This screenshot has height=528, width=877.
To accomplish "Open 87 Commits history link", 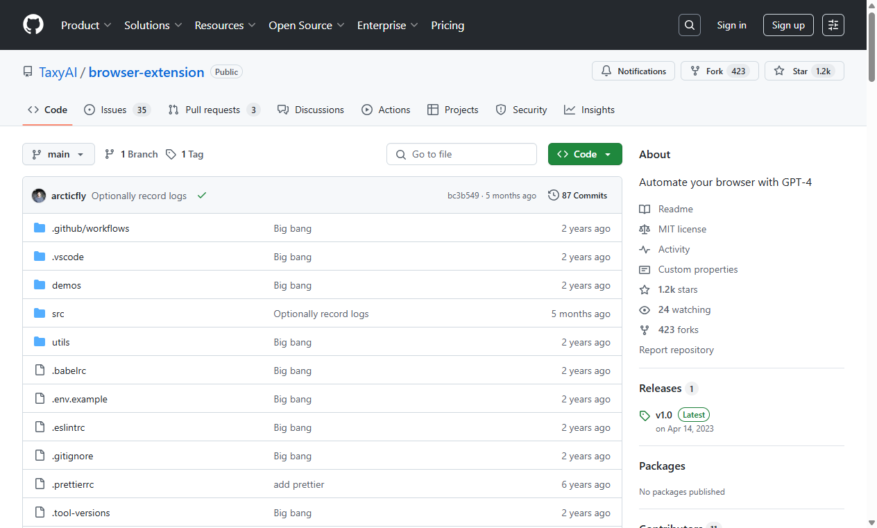I will coord(578,195).
